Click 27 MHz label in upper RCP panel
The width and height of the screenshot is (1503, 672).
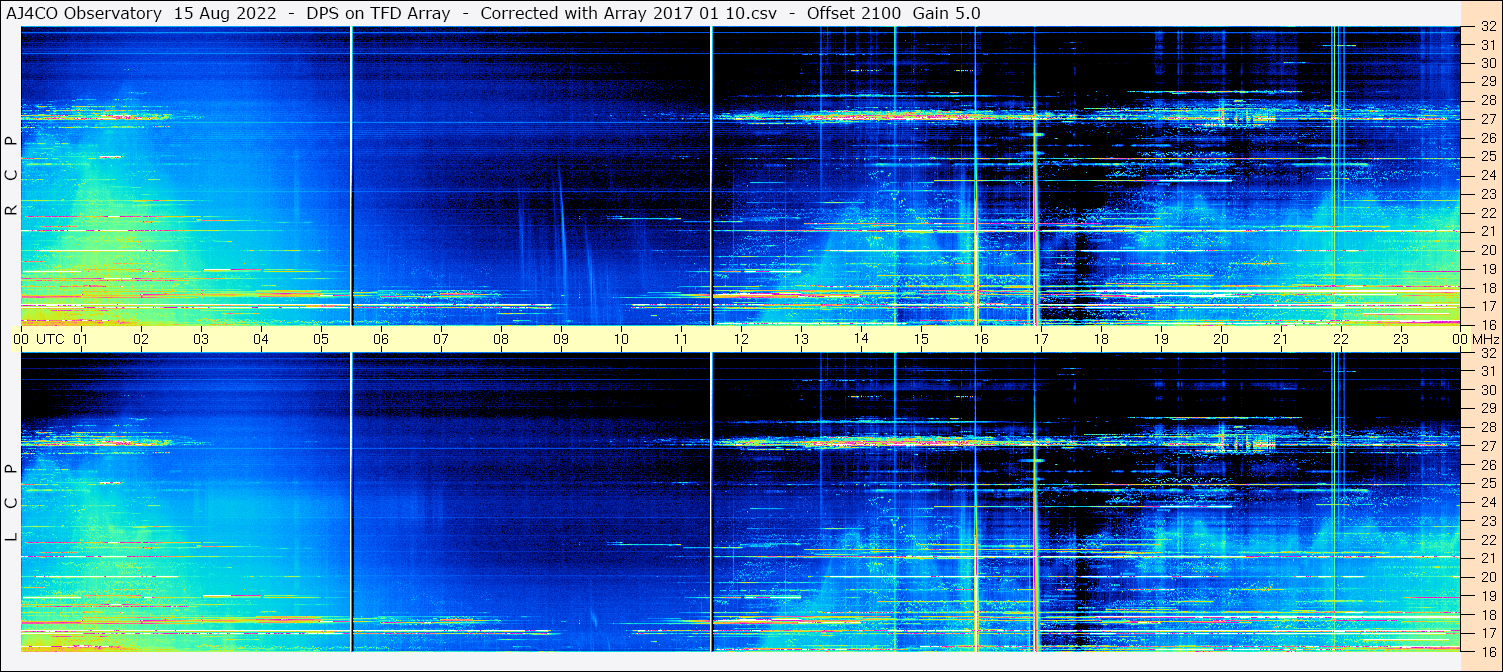click(1487, 119)
